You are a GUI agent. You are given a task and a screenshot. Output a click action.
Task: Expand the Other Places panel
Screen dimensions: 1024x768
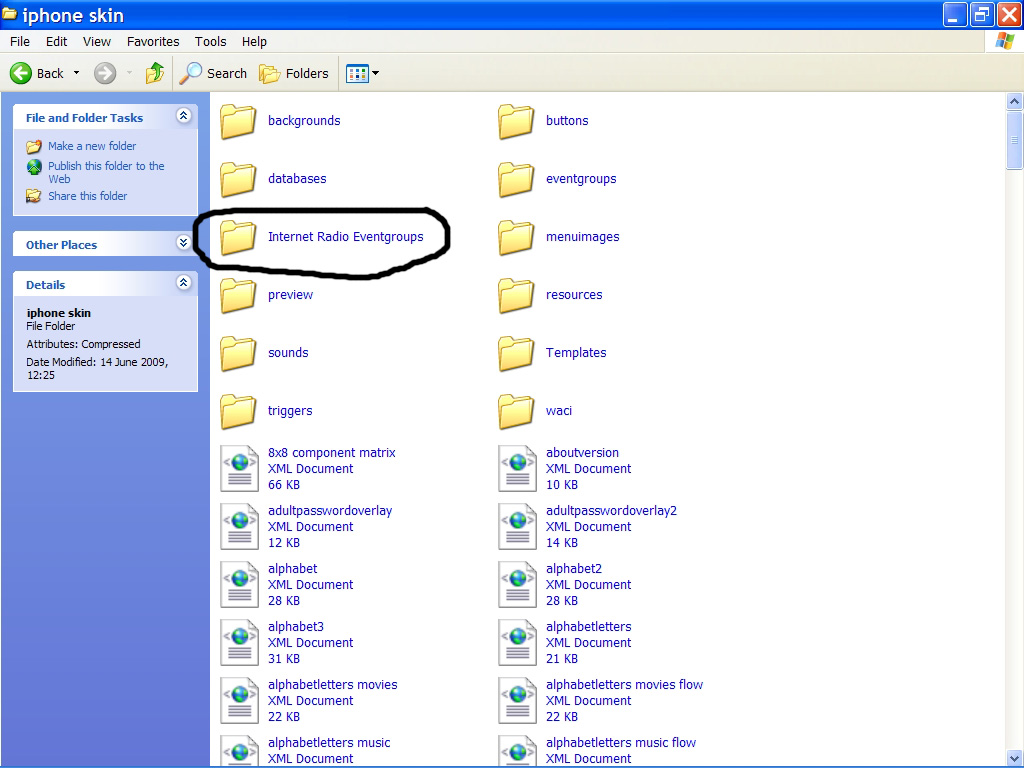(184, 243)
